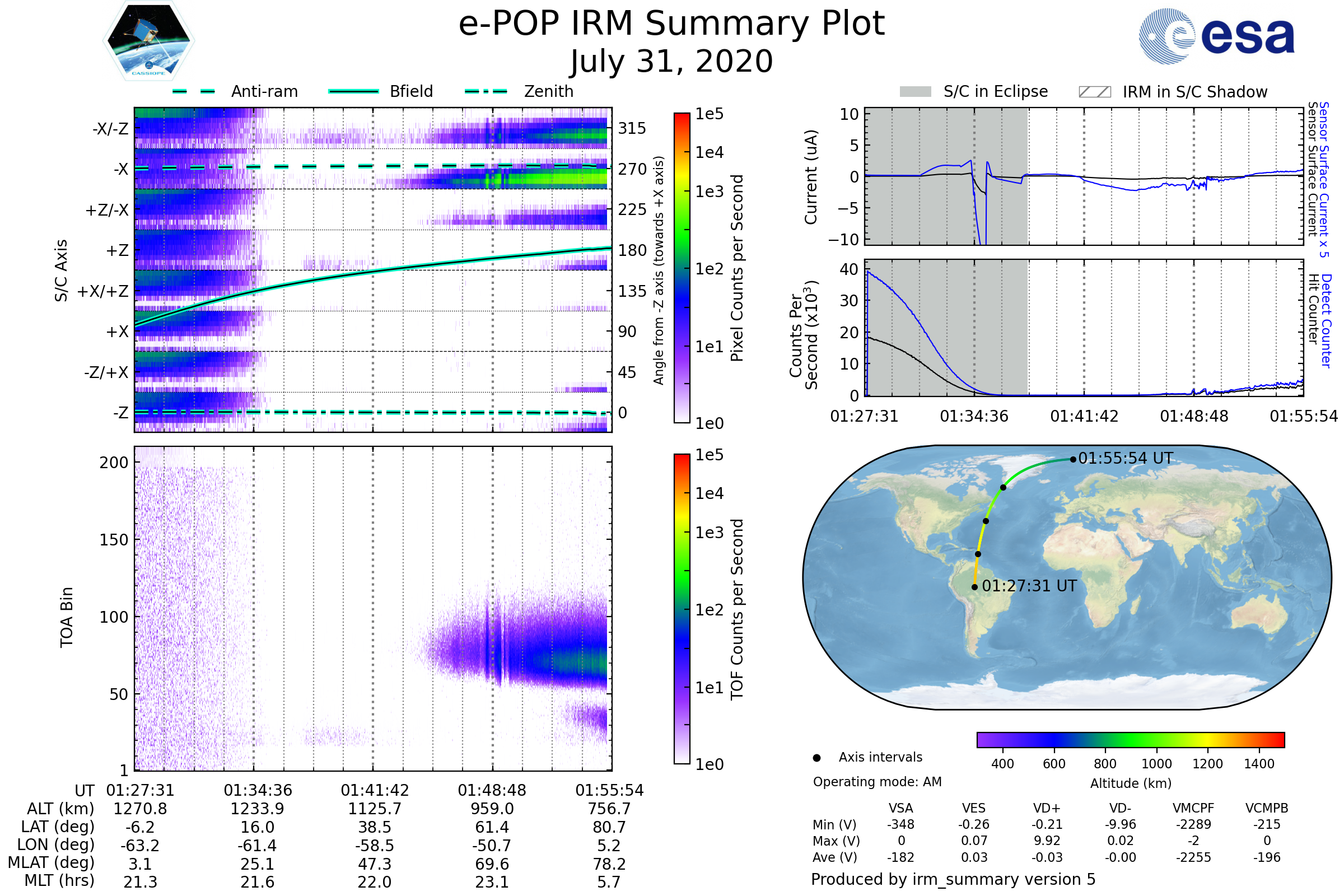This screenshot has height=896, width=1344.
Task: Click the Pixel Counts per Second colorbar
Action: [682, 268]
